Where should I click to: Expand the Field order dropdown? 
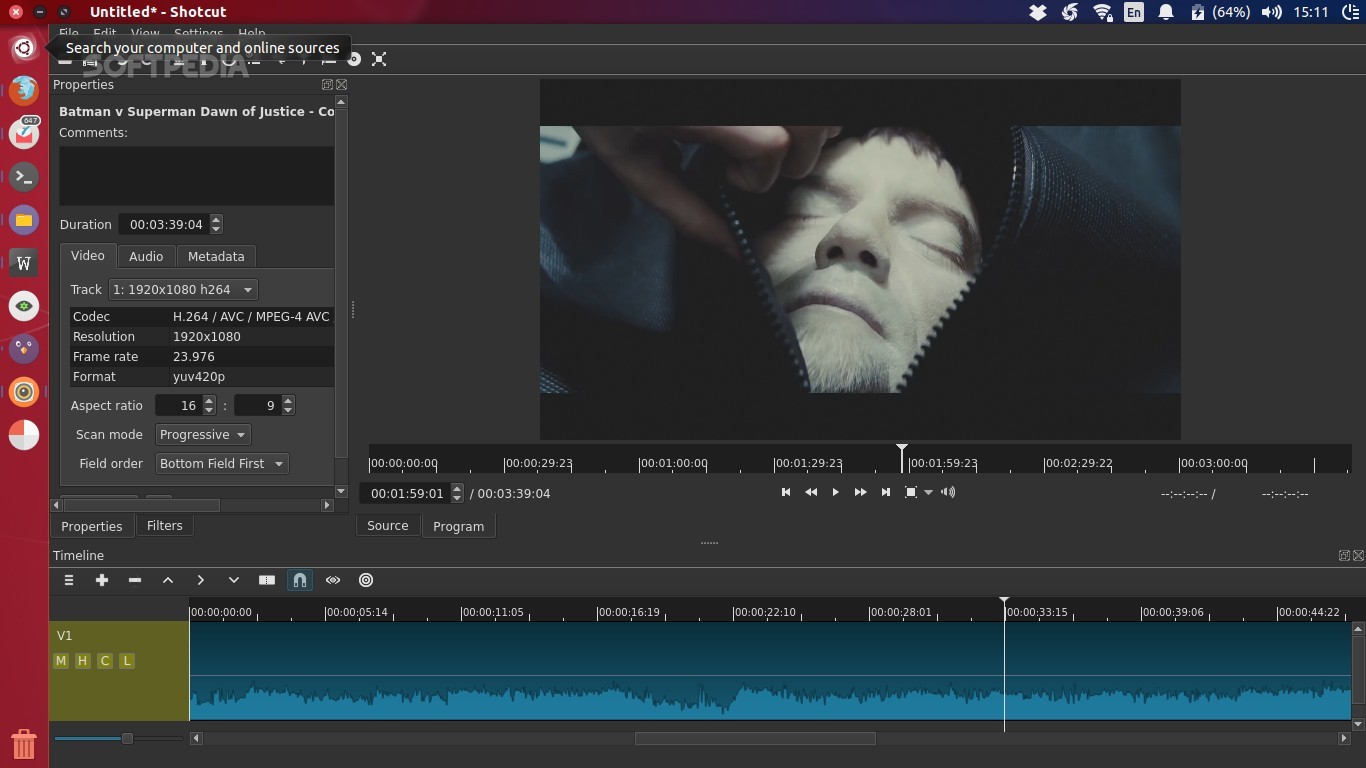(222, 464)
